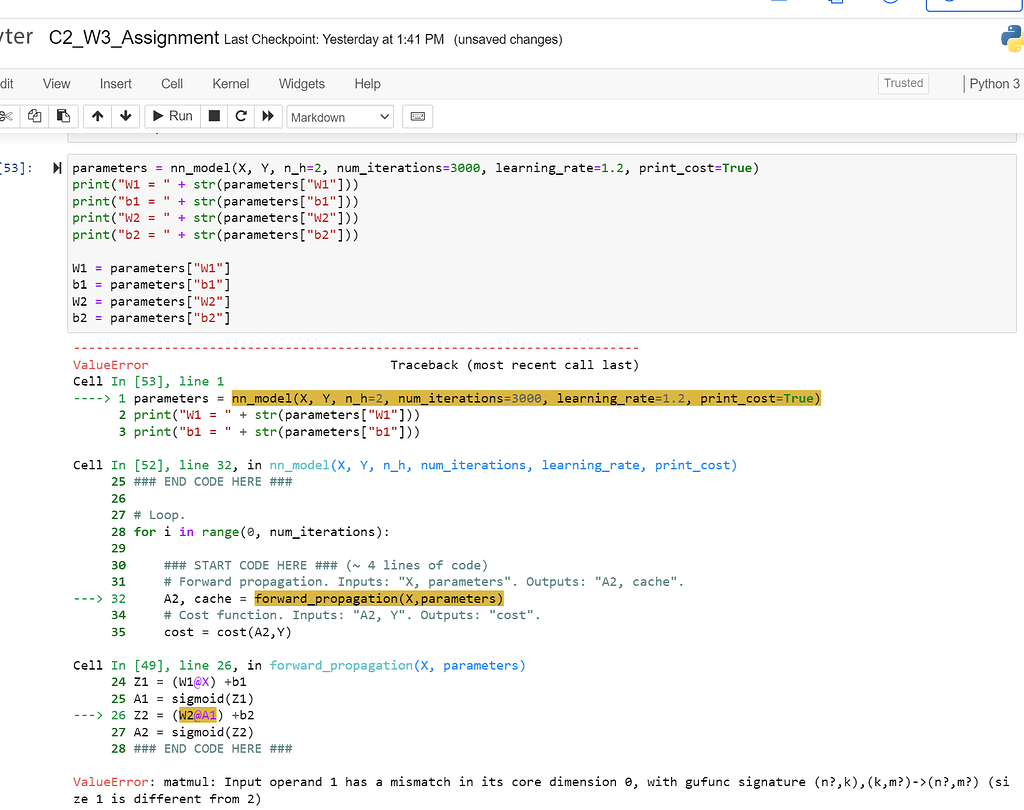This screenshot has width=1024, height=810.
Task: Click the Trusted notebook status button
Action: (903, 83)
